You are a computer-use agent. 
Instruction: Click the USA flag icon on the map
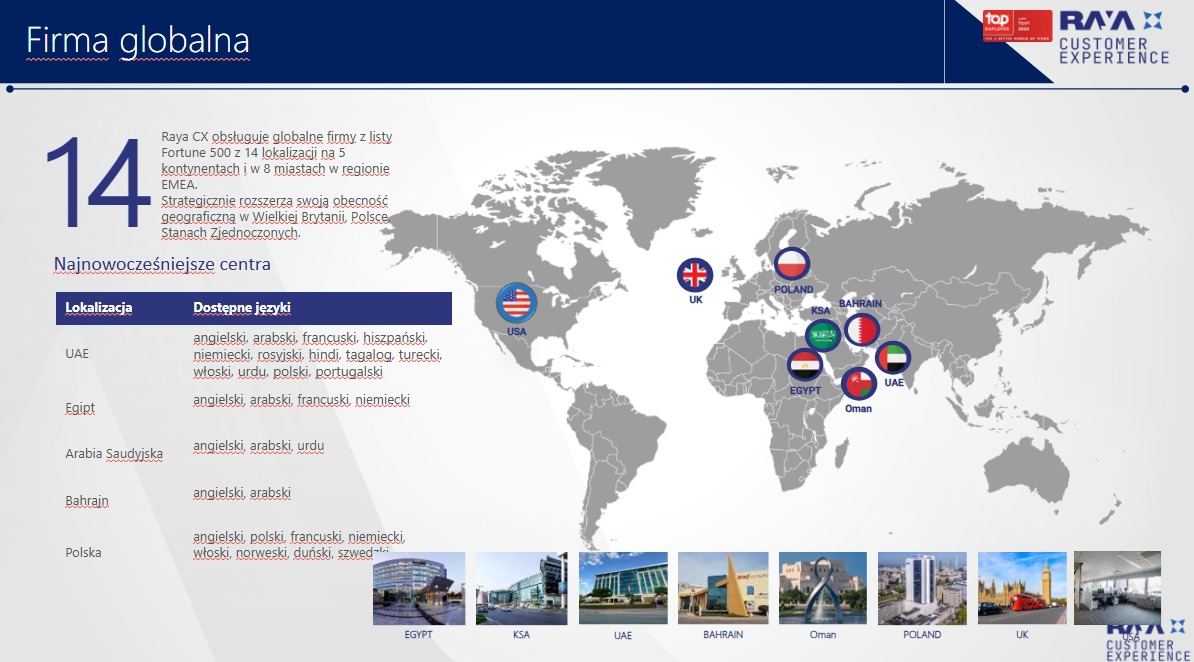point(516,303)
